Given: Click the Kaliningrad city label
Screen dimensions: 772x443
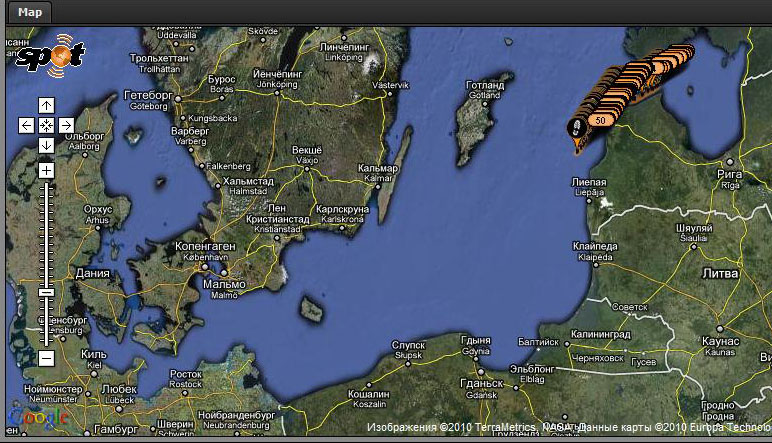Looking at the screenshot, I should [598, 335].
